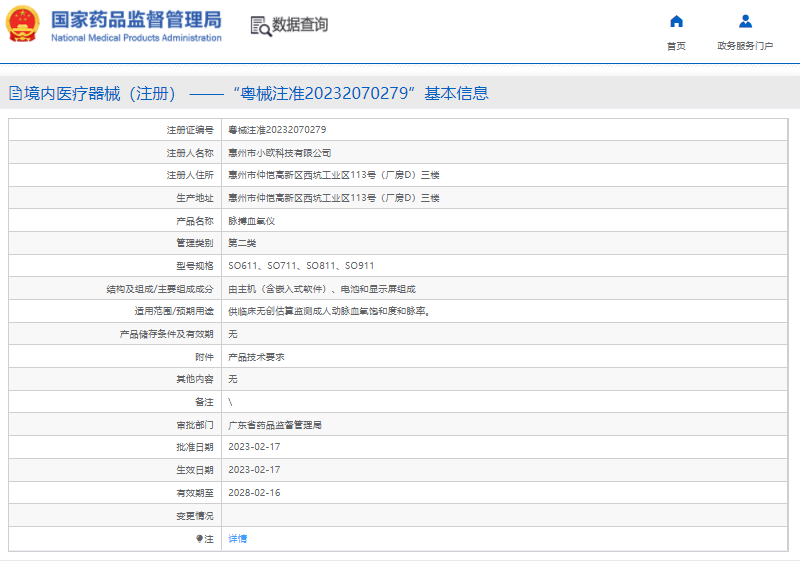Select approval department 广东省药品监督管理局
Image resolution: width=800 pixels, height=561 pixels.
coord(274,425)
